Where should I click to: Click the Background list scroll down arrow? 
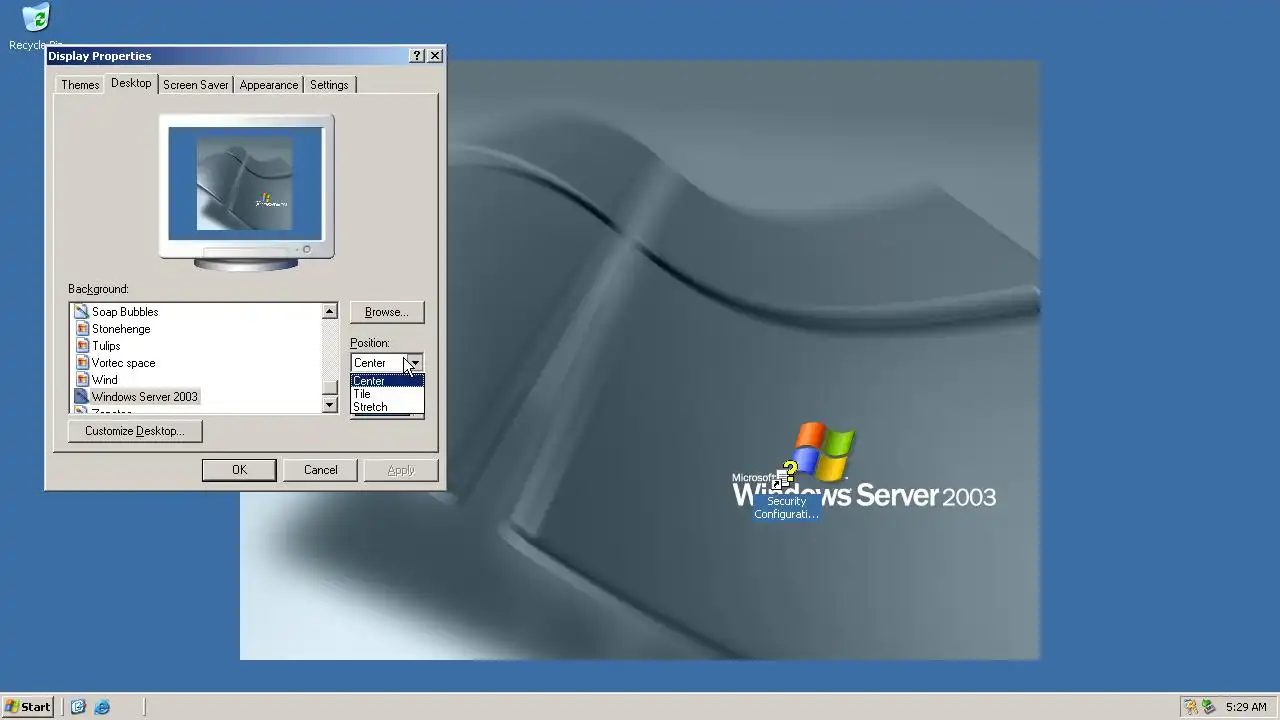click(330, 405)
